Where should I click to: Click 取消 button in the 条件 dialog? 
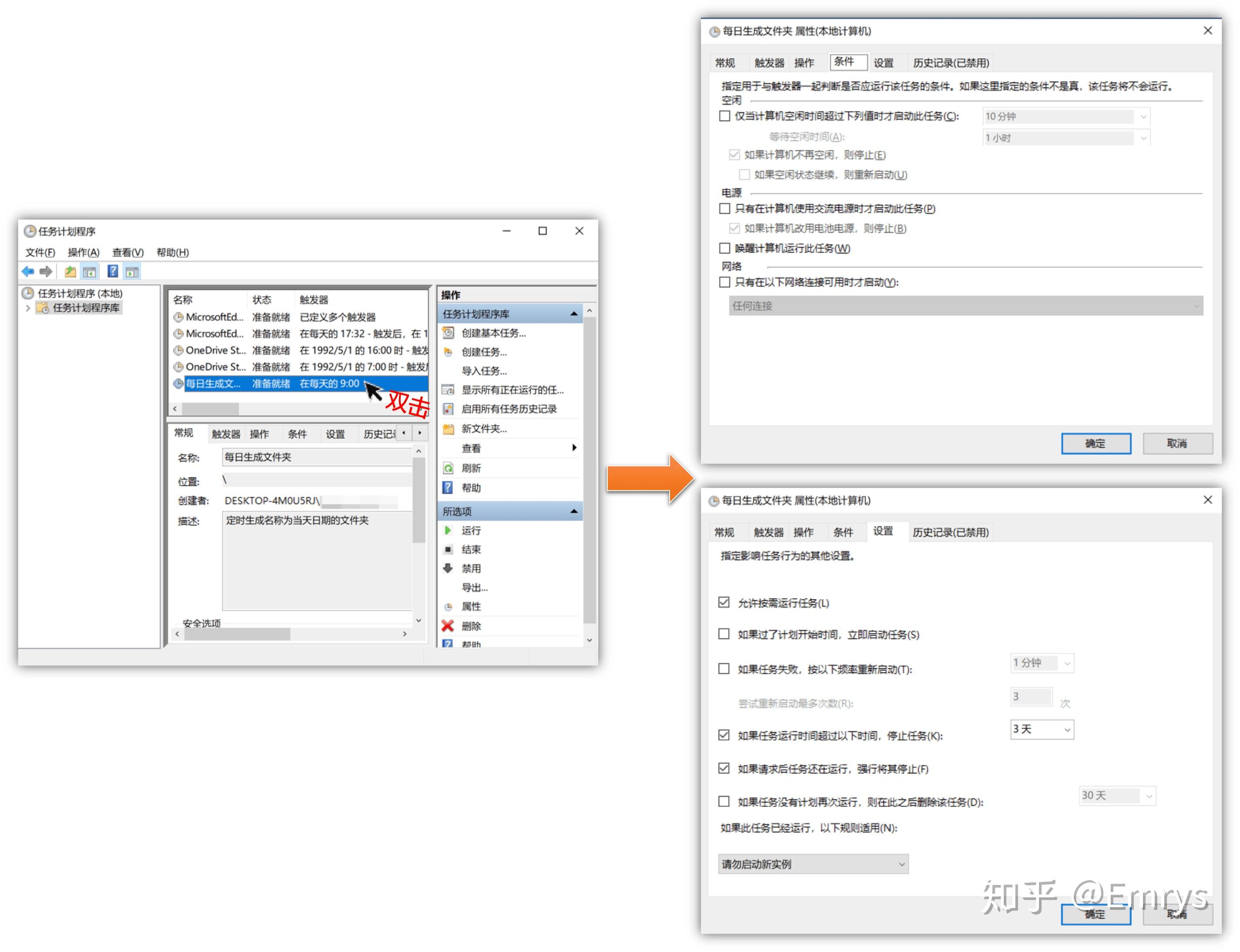tap(1177, 443)
